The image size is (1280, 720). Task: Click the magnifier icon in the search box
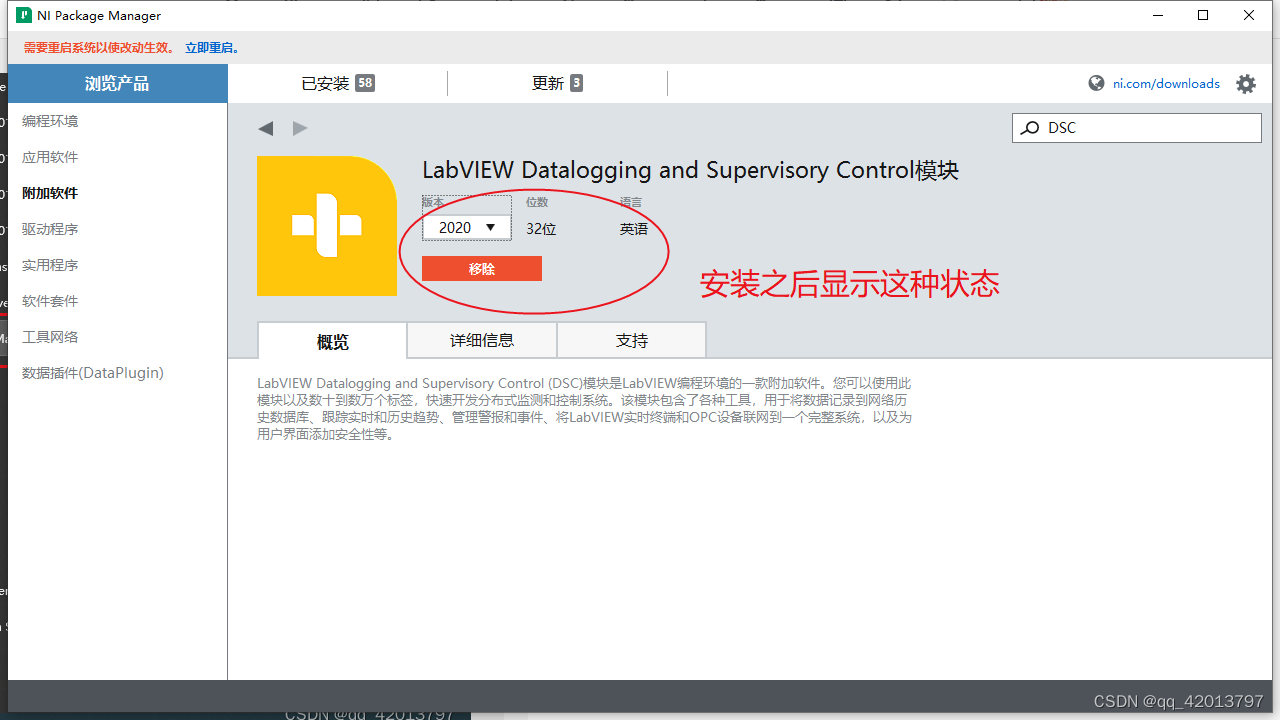click(1030, 128)
